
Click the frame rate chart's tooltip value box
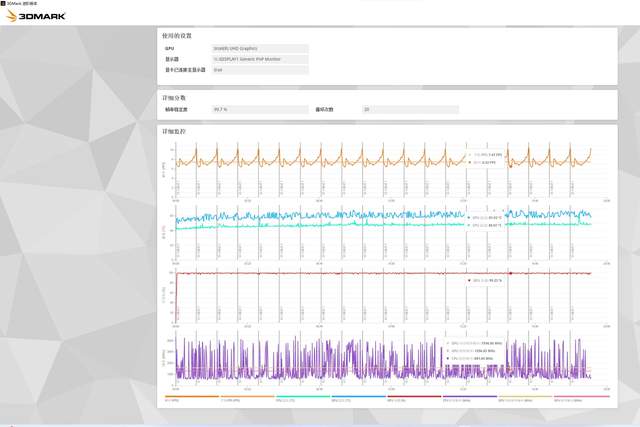[x=485, y=159]
